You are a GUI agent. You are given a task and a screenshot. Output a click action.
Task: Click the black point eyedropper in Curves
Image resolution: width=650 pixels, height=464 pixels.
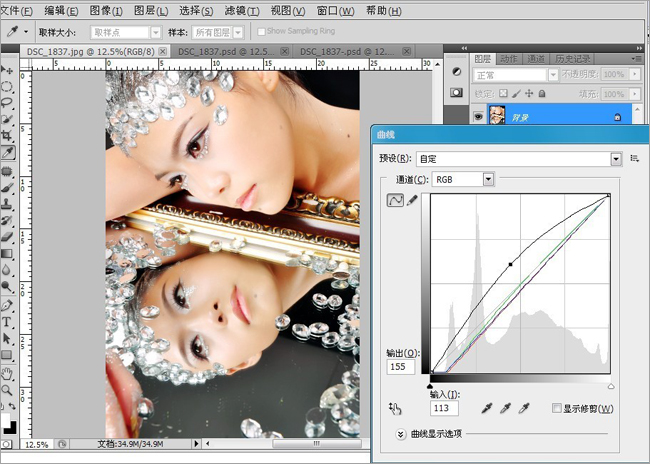(486, 409)
